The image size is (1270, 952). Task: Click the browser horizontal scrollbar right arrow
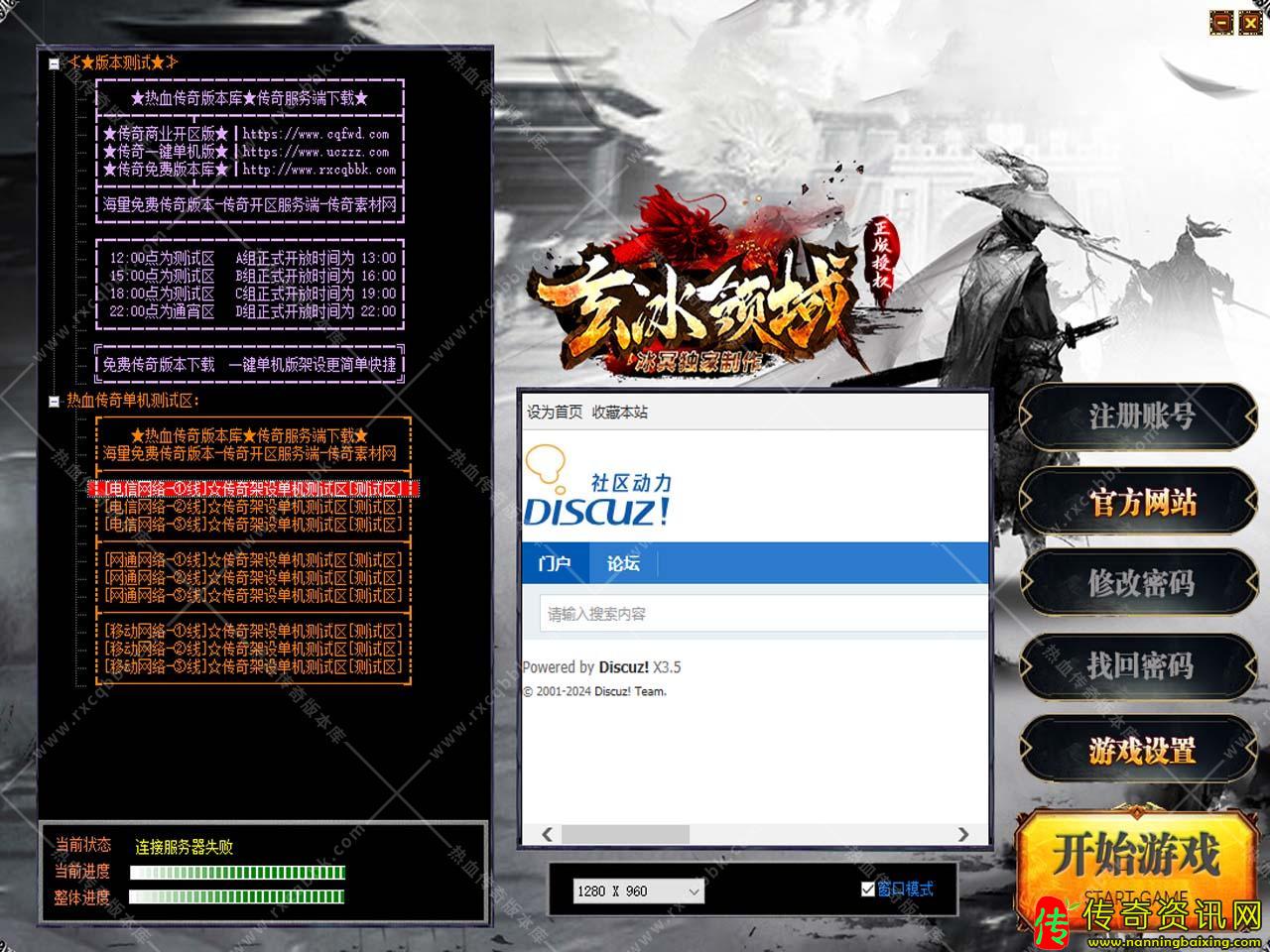point(962,835)
